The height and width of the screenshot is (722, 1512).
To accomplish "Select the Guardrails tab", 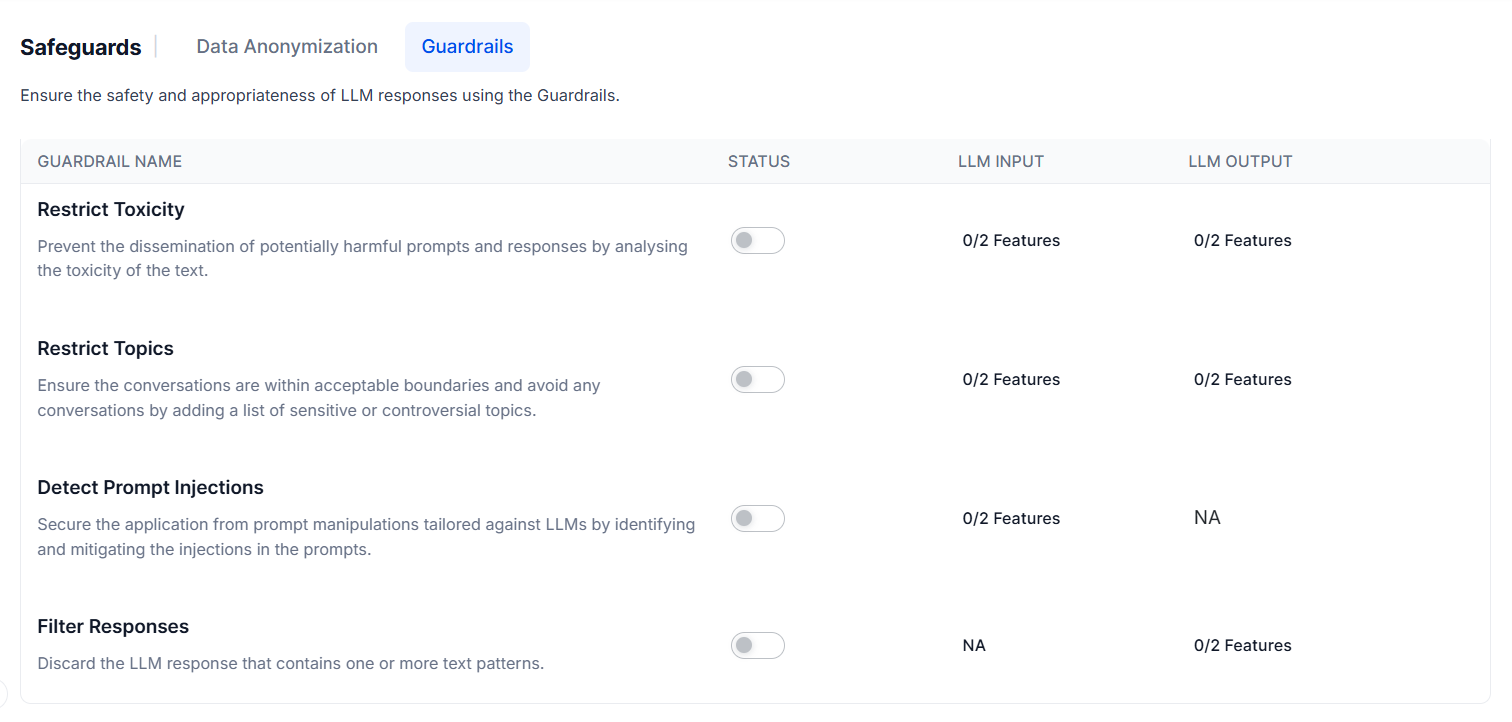I will coord(467,47).
